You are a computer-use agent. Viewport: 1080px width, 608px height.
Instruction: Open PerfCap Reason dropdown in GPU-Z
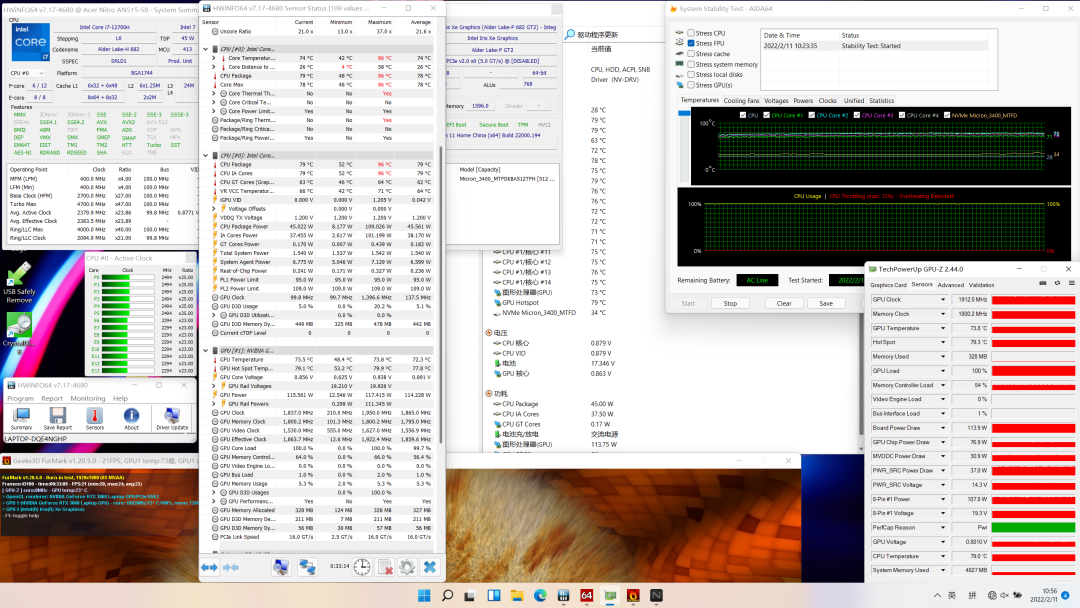point(943,527)
